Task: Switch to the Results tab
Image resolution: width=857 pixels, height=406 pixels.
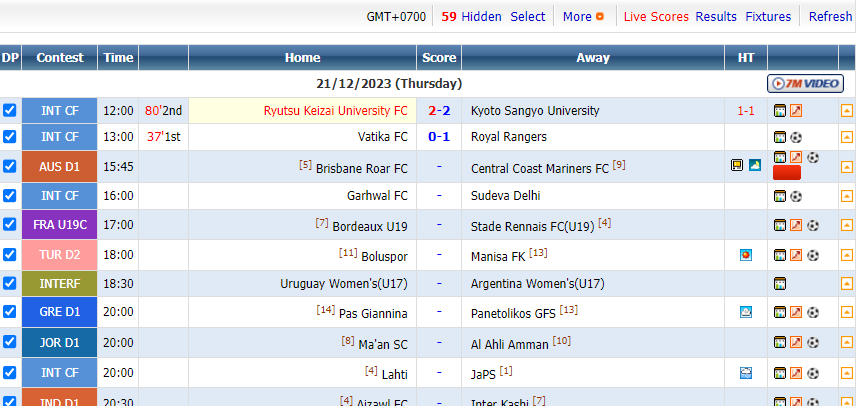Action: point(716,16)
